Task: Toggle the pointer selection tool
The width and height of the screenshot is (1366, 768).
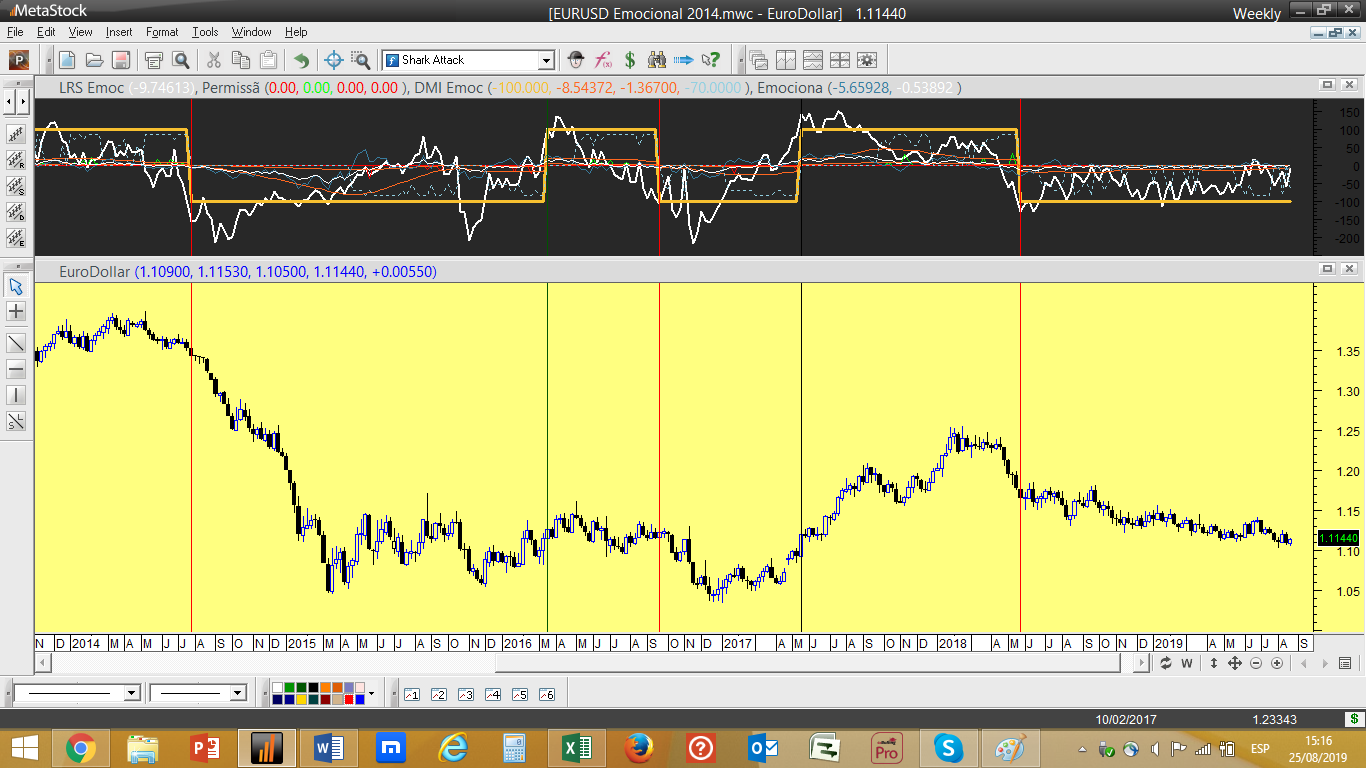Action: (16, 286)
